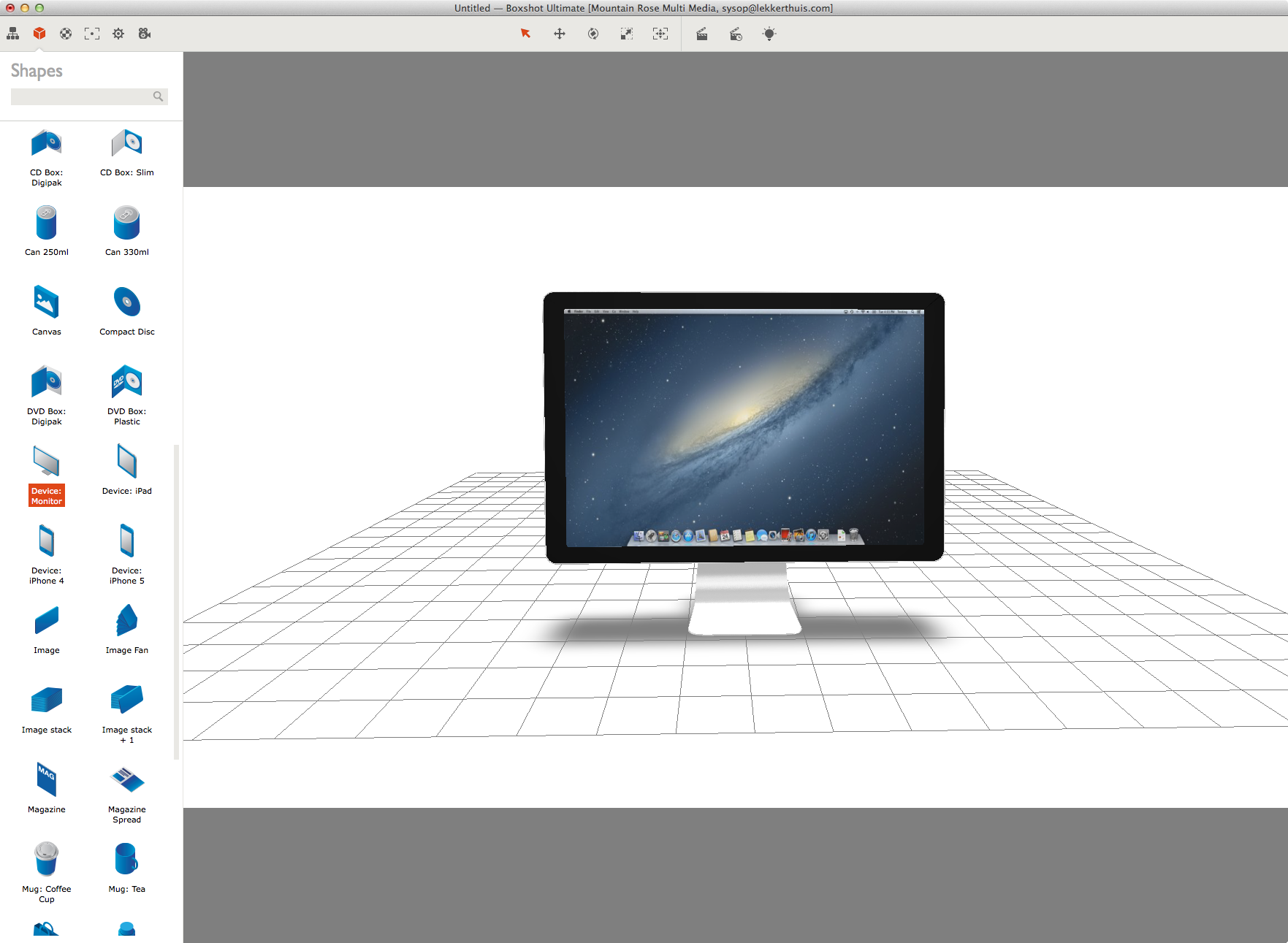Select the DVD Box: Plastic shape
Viewport: 1288px width, 943px height.
(127, 395)
